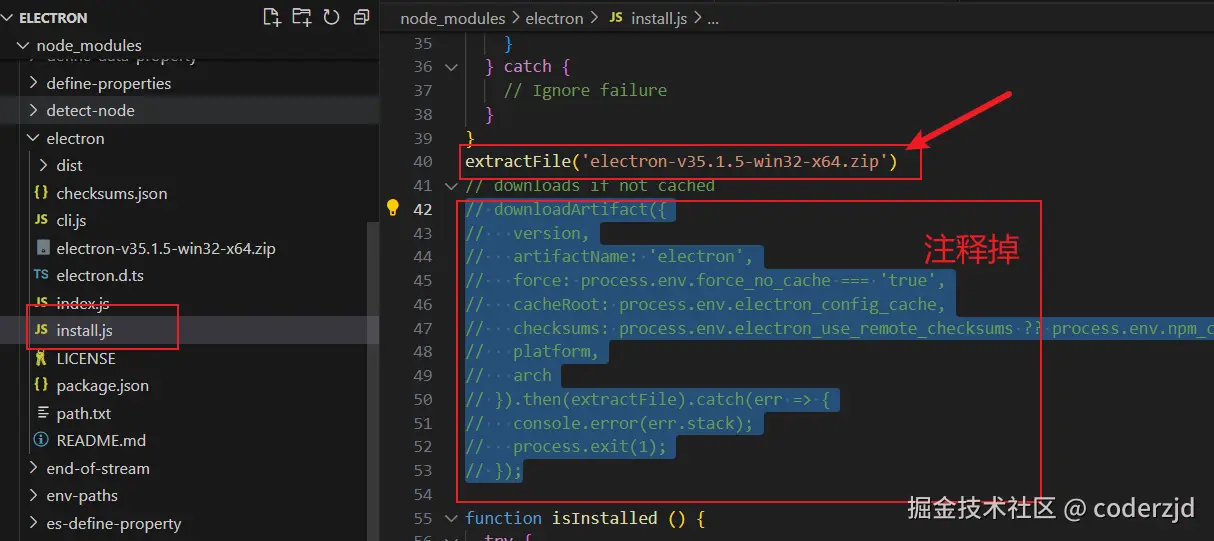Click line number 54 in gutter
The width and height of the screenshot is (1214, 541).
coord(422,494)
